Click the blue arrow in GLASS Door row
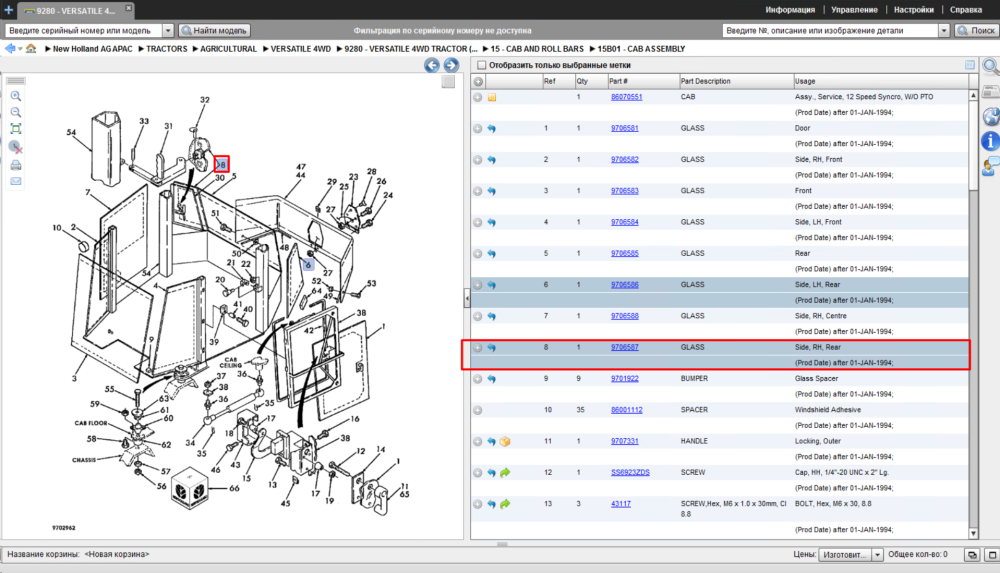The image size is (1000, 573). coord(492,129)
